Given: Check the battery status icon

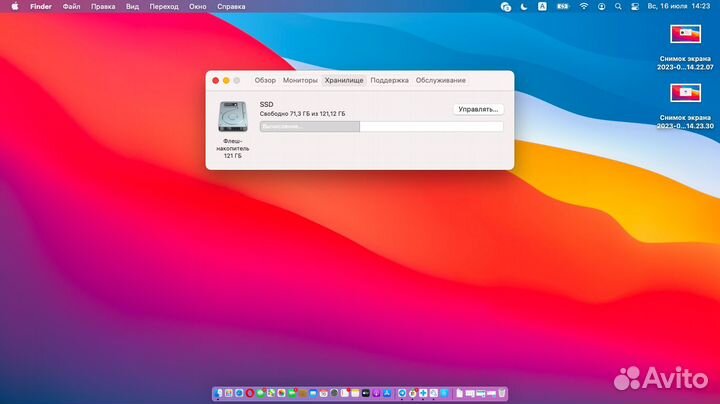Looking at the screenshot, I should [563, 6].
